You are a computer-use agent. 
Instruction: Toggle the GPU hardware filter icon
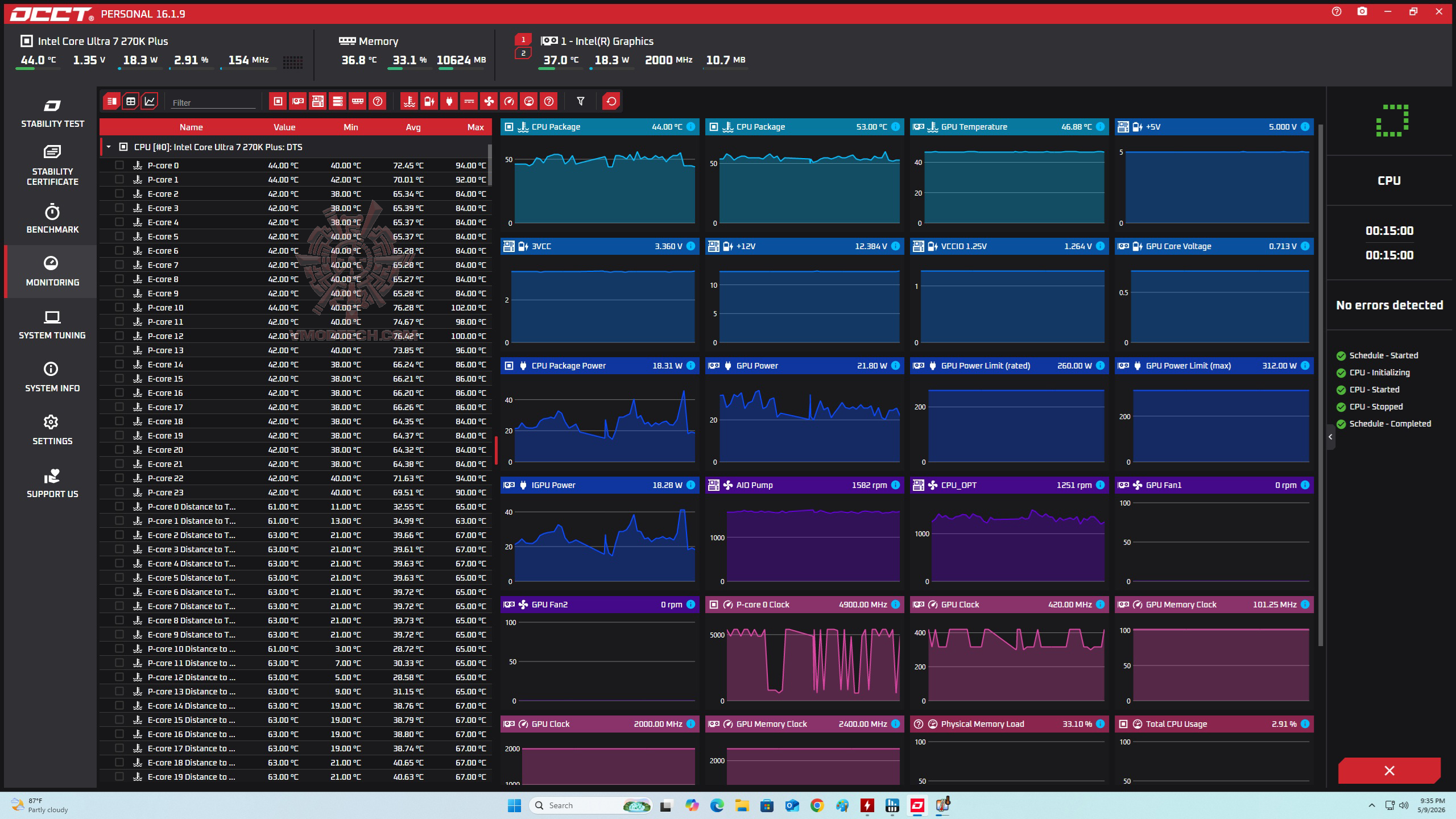297,101
